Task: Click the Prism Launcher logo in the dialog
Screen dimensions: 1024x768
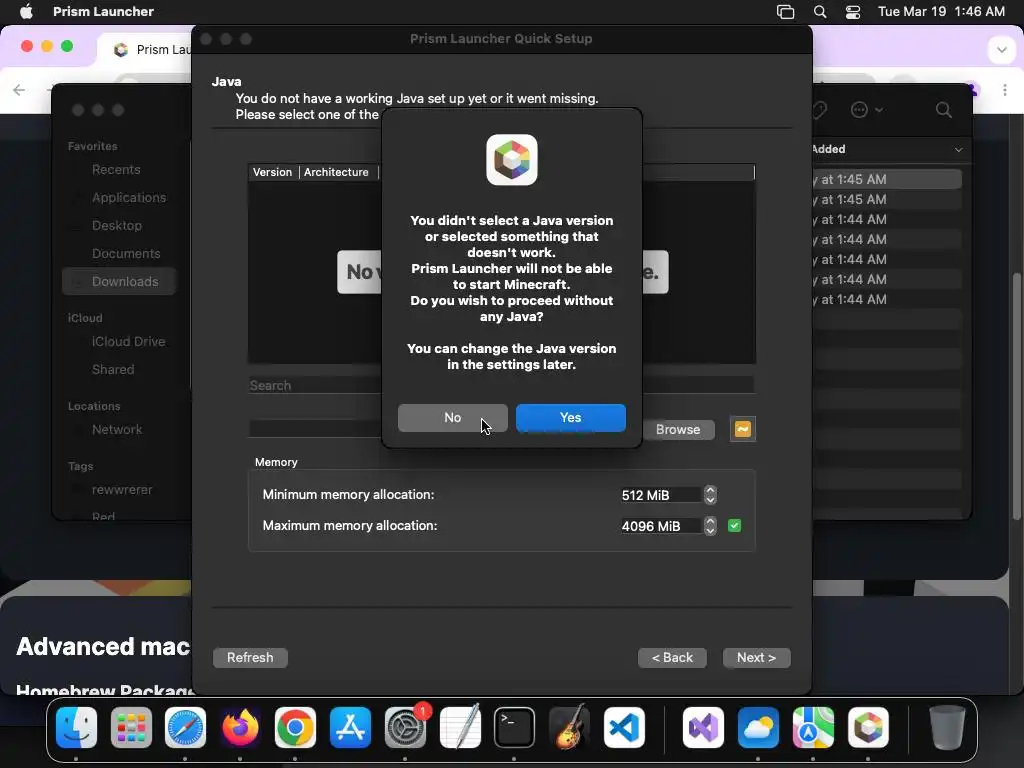Action: click(511, 160)
